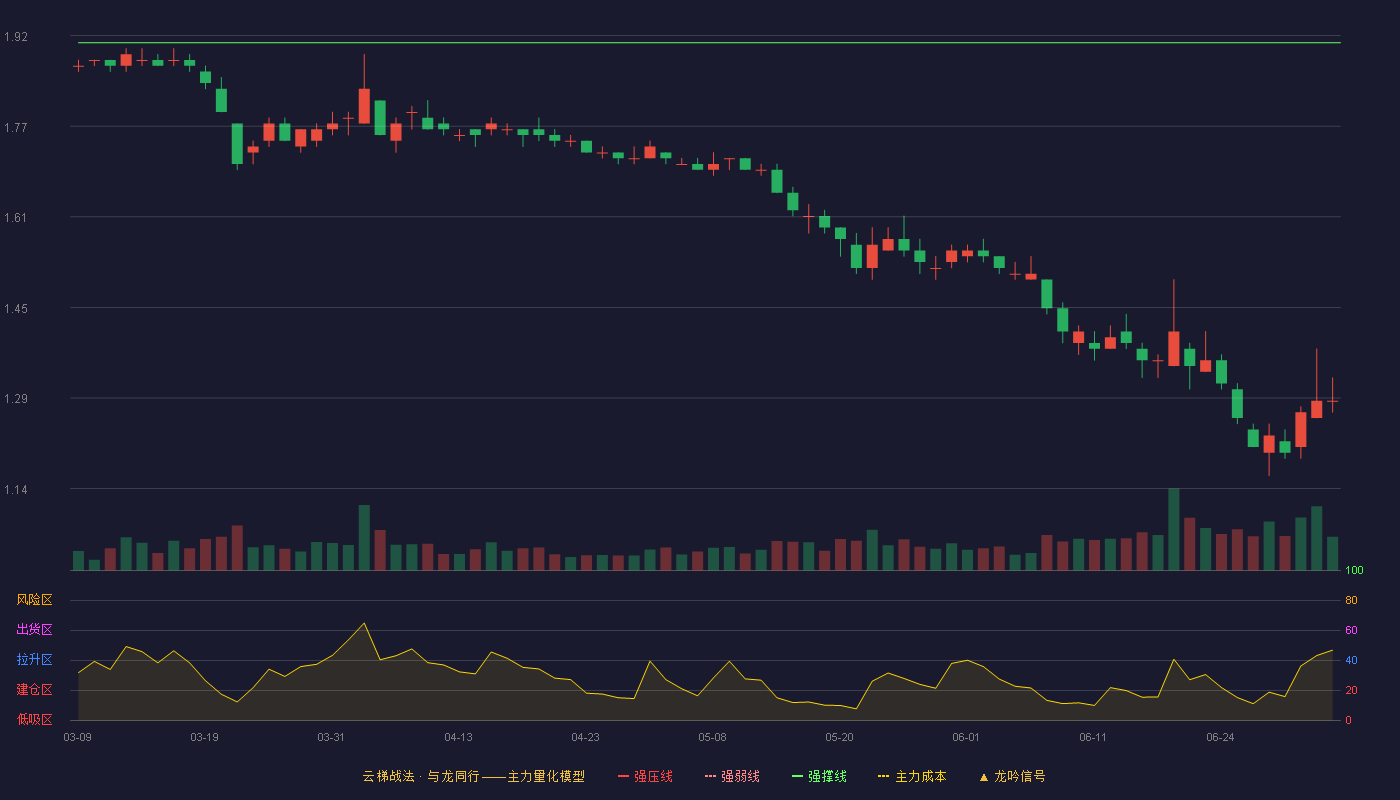
Task: Click the 1.92 price axis label
Action: coord(16,37)
